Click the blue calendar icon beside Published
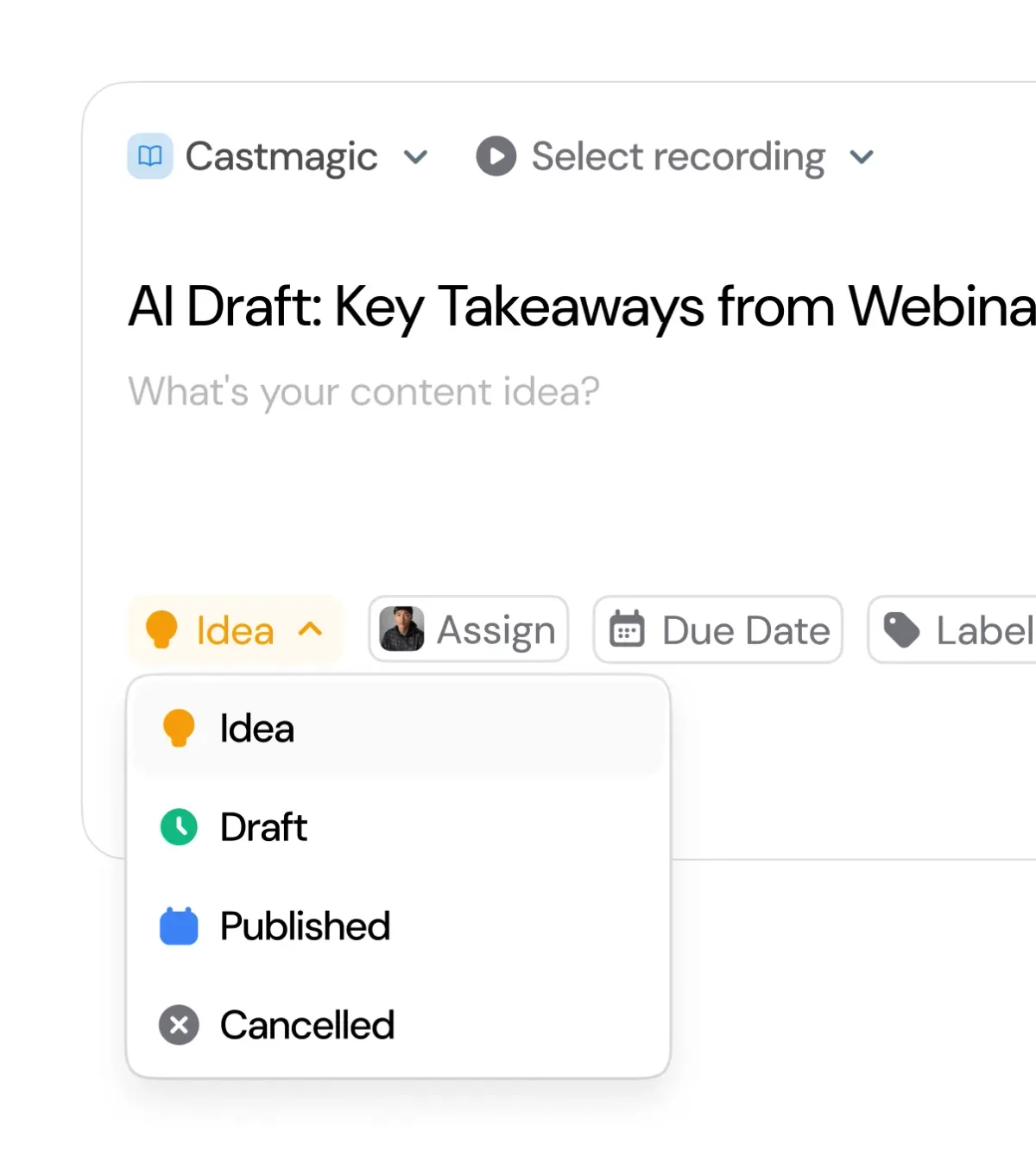Image resolution: width=1036 pixels, height=1157 pixels. pyautogui.click(x=178, y=926)
